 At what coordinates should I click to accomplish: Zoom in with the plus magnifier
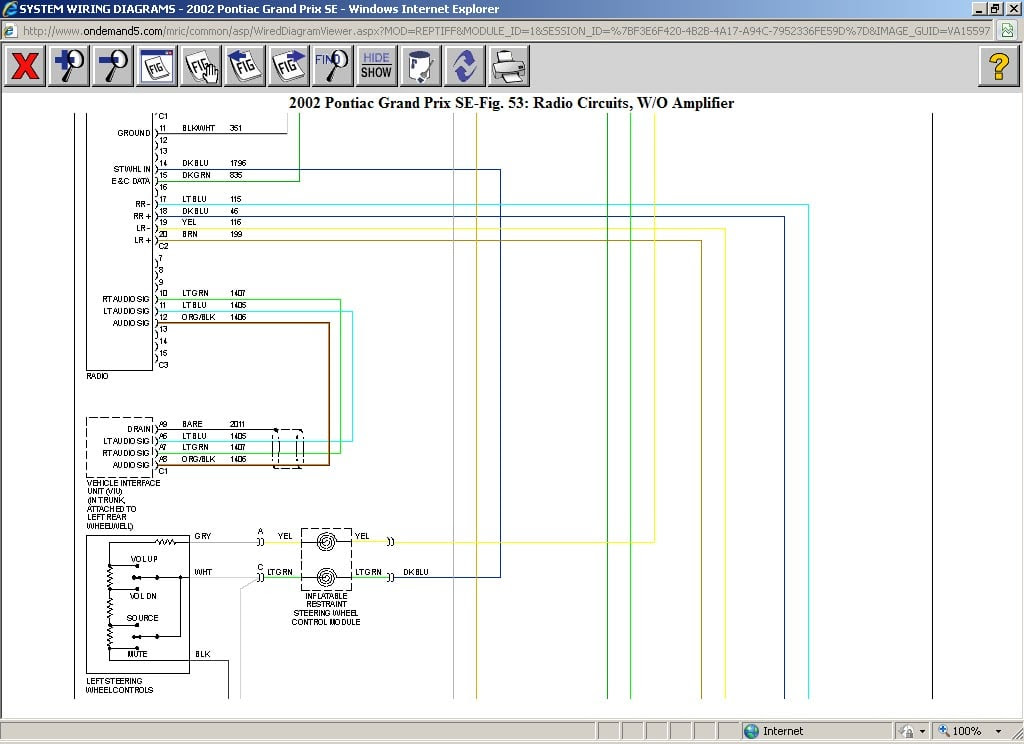[x=69, y=66]
